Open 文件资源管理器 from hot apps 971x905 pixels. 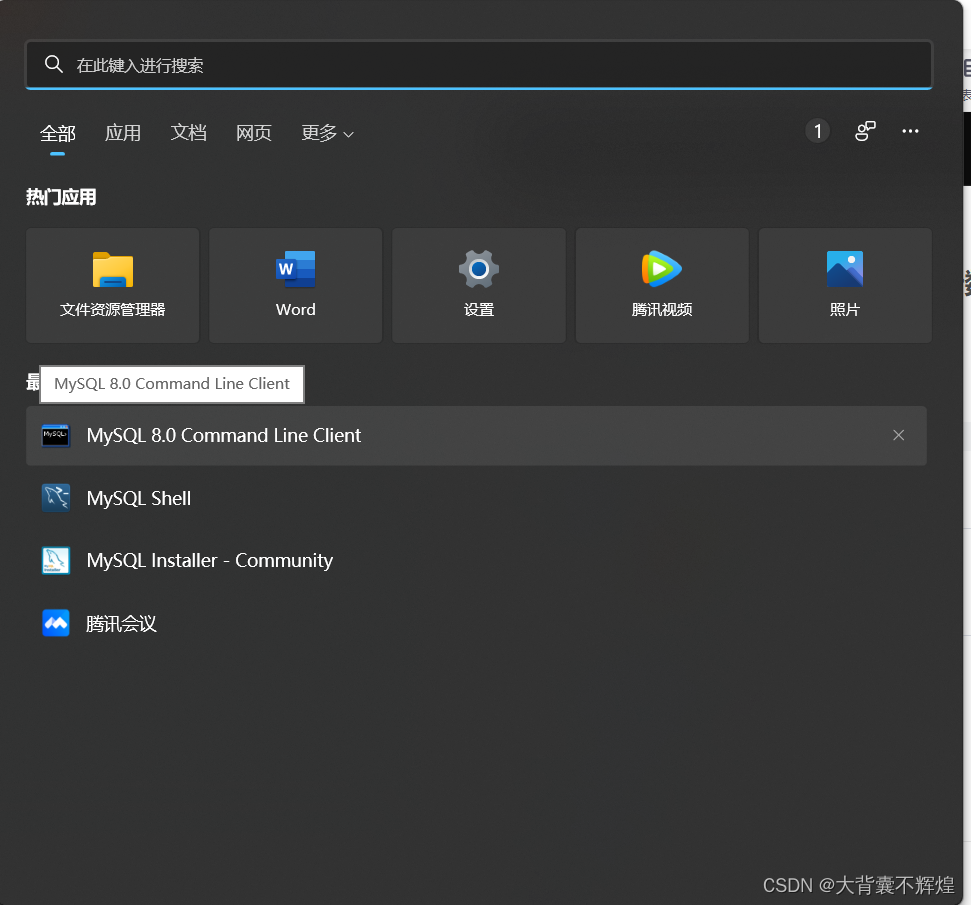pos(112,285)
